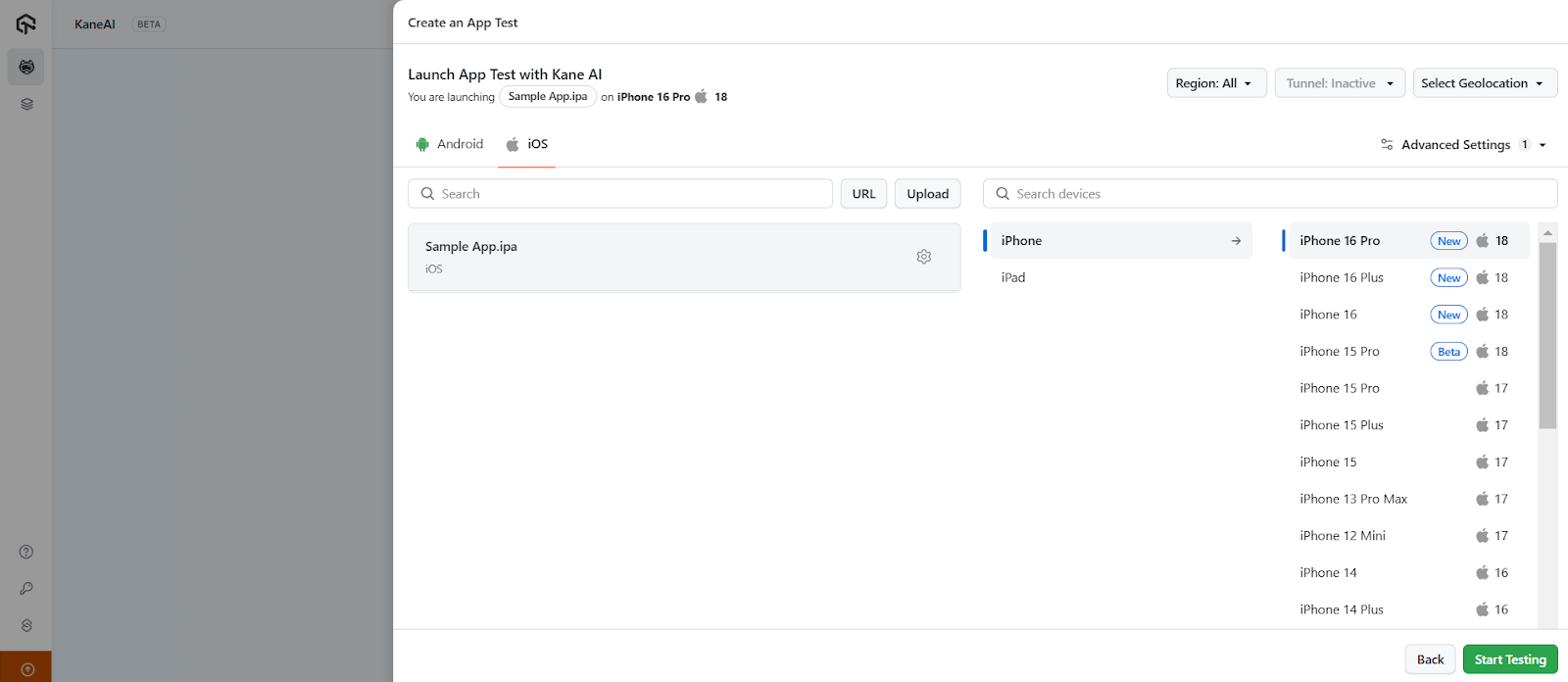Viewport: 1568px width, 682px height.
Task: Click the magnifier in Search devices field
Action: pyautogui.click(x=1003, y=194)
